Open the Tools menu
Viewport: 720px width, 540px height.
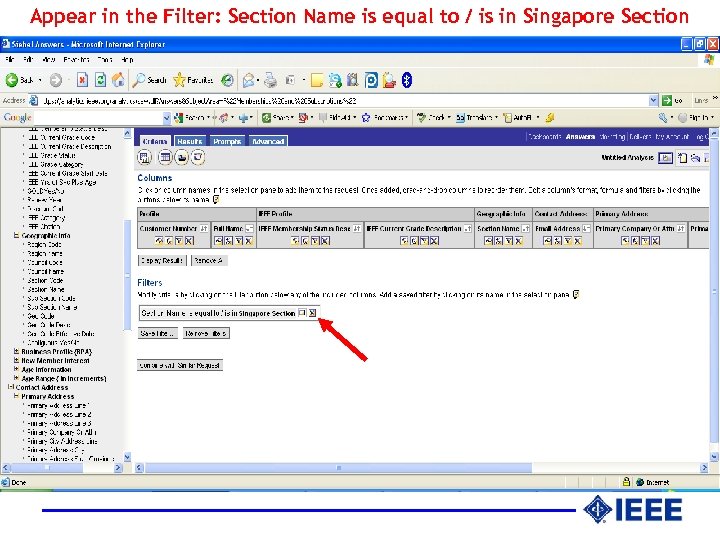105,60
